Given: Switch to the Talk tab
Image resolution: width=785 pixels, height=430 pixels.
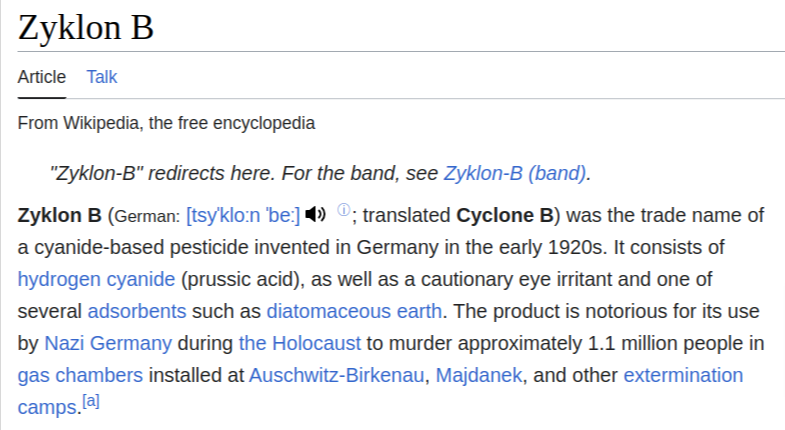Looking at the screenshot, I should pyautogui.click(x=102, y=77).
